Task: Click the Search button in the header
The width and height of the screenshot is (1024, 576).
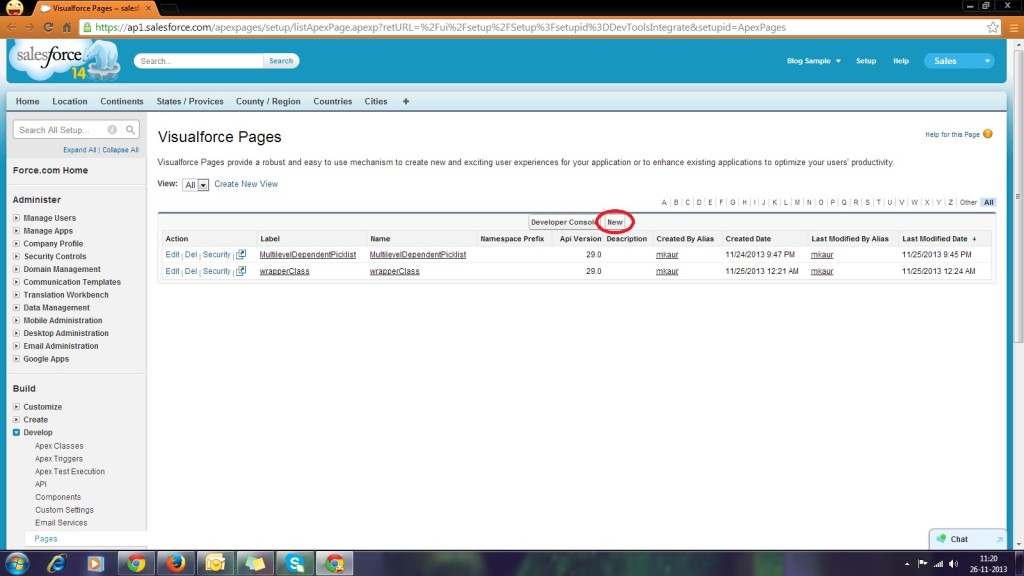Action: click(281, 61)
